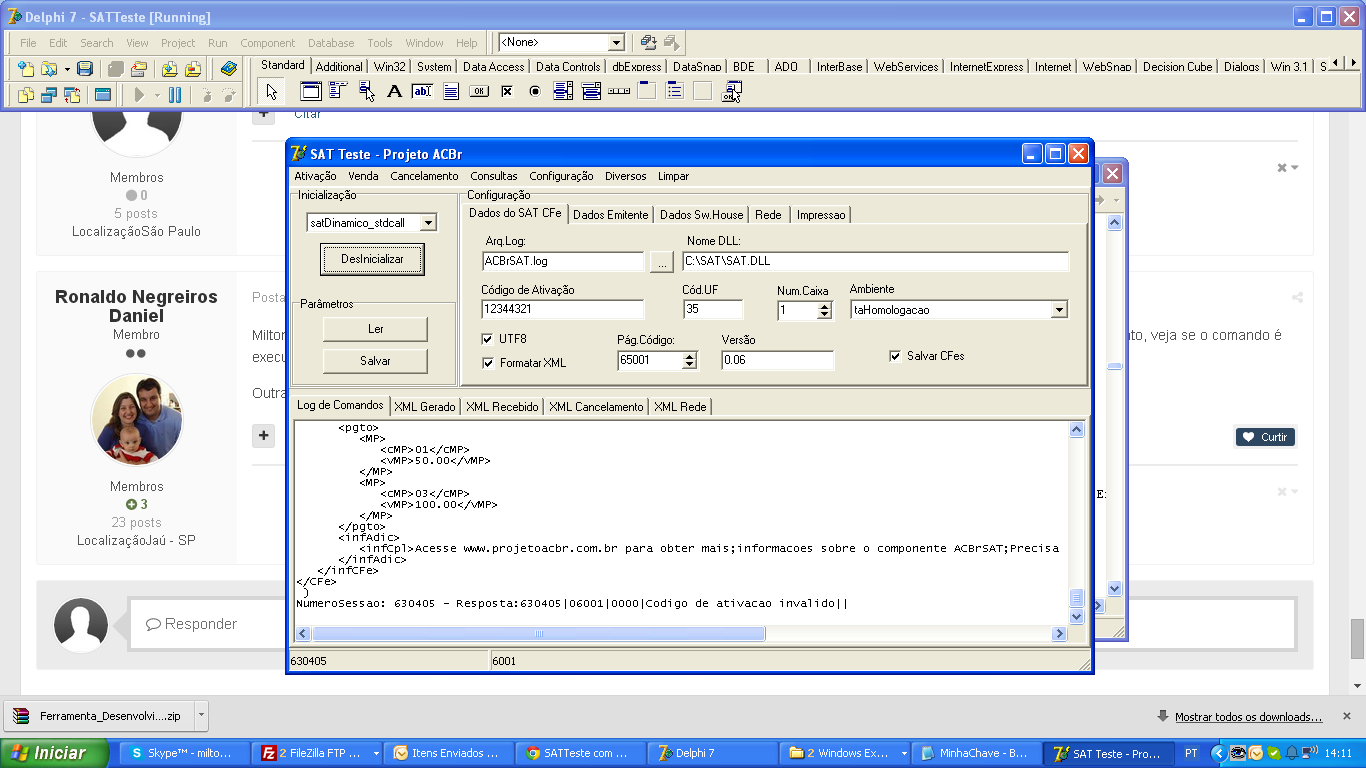Open Delphi Help contents book icon

229,69
